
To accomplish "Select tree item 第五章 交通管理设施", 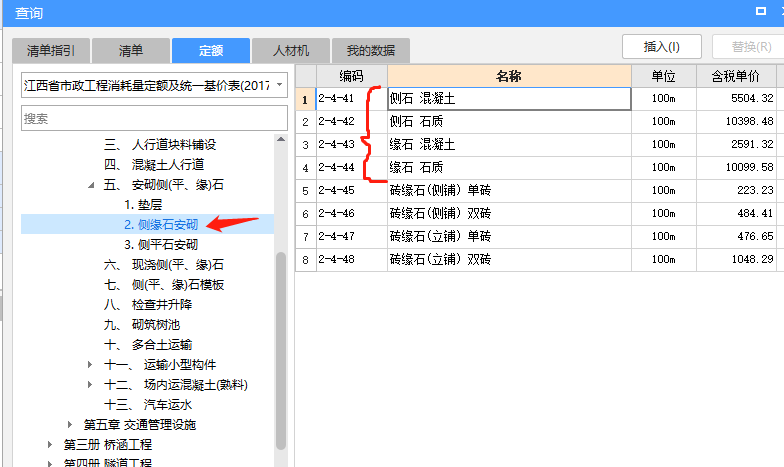I will click(x=140, y=424).
